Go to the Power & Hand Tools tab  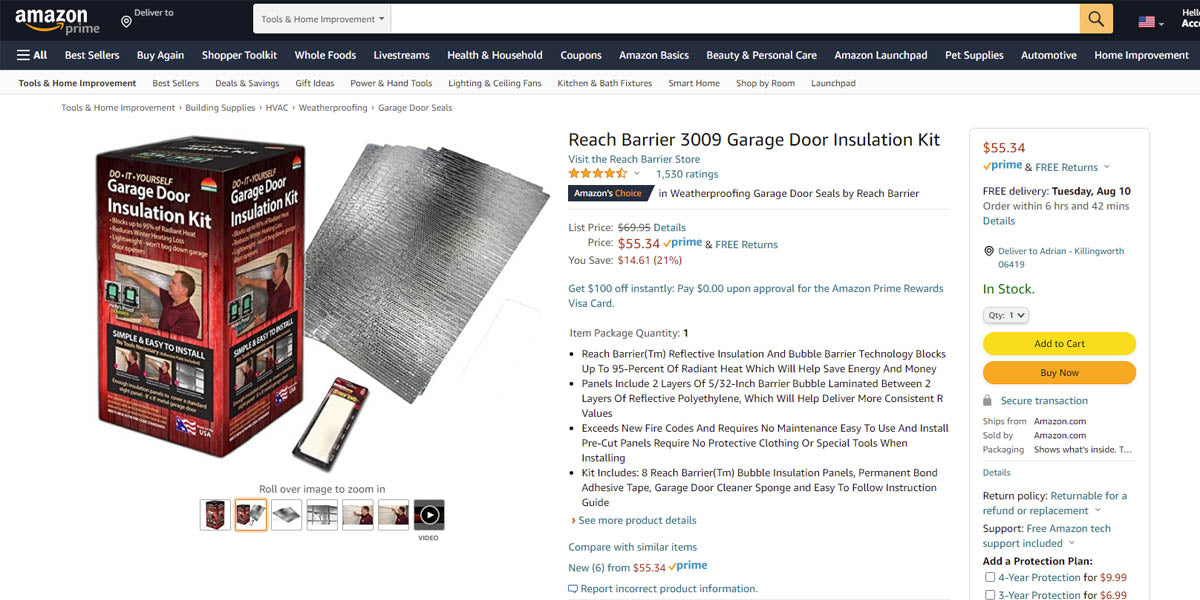391,83
